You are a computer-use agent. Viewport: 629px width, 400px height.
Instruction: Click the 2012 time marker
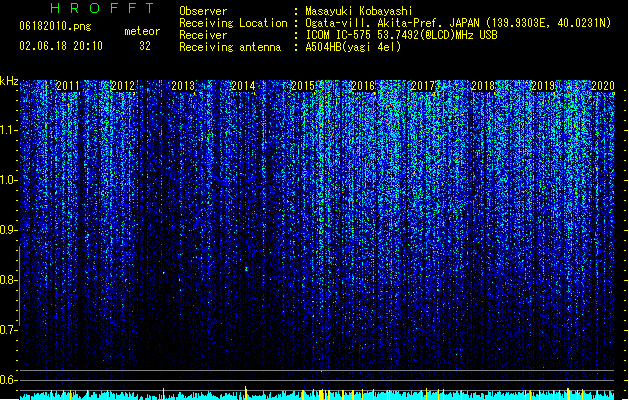coord(123,86)
